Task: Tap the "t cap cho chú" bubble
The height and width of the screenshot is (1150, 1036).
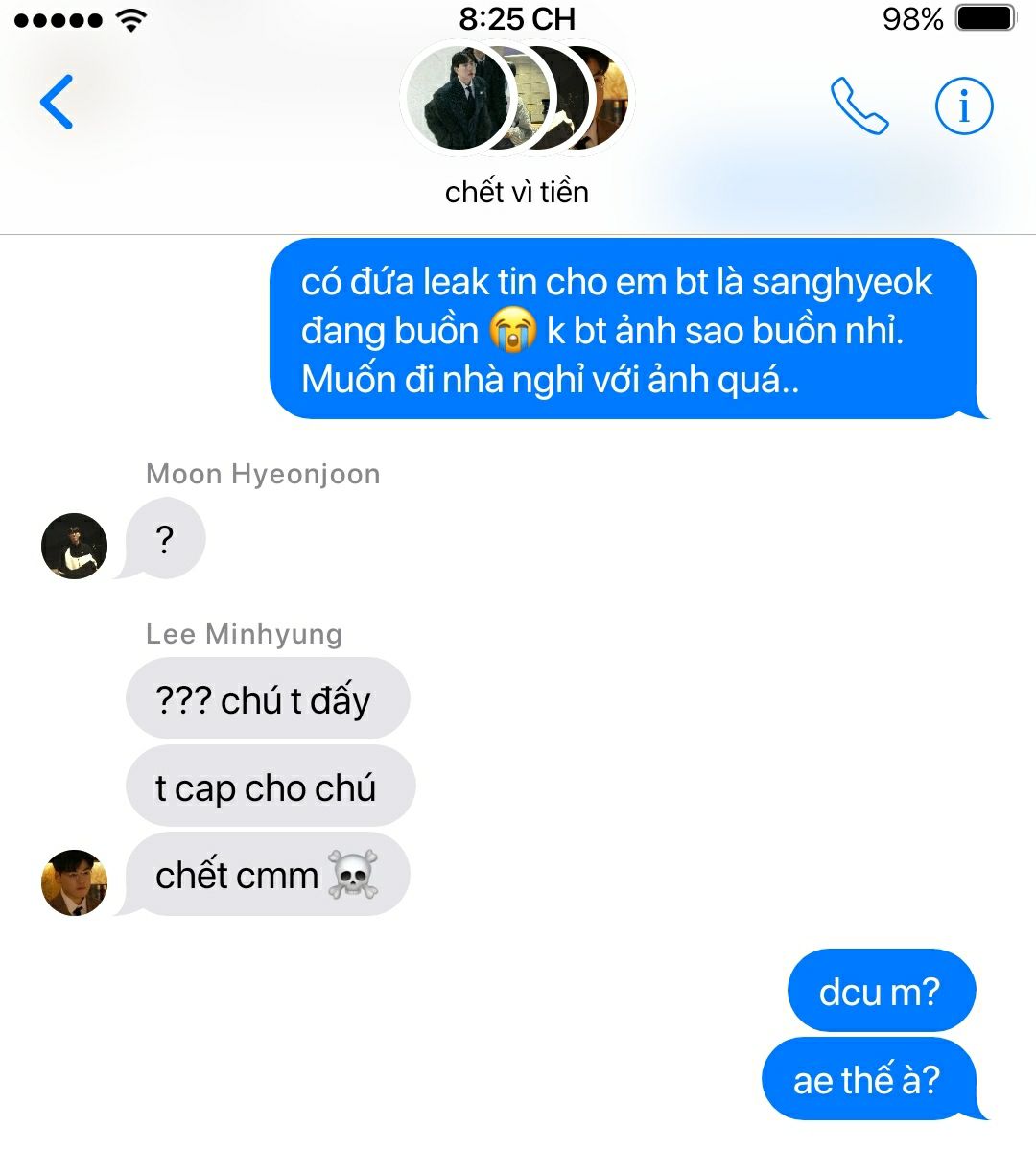Action: point(270,786)
